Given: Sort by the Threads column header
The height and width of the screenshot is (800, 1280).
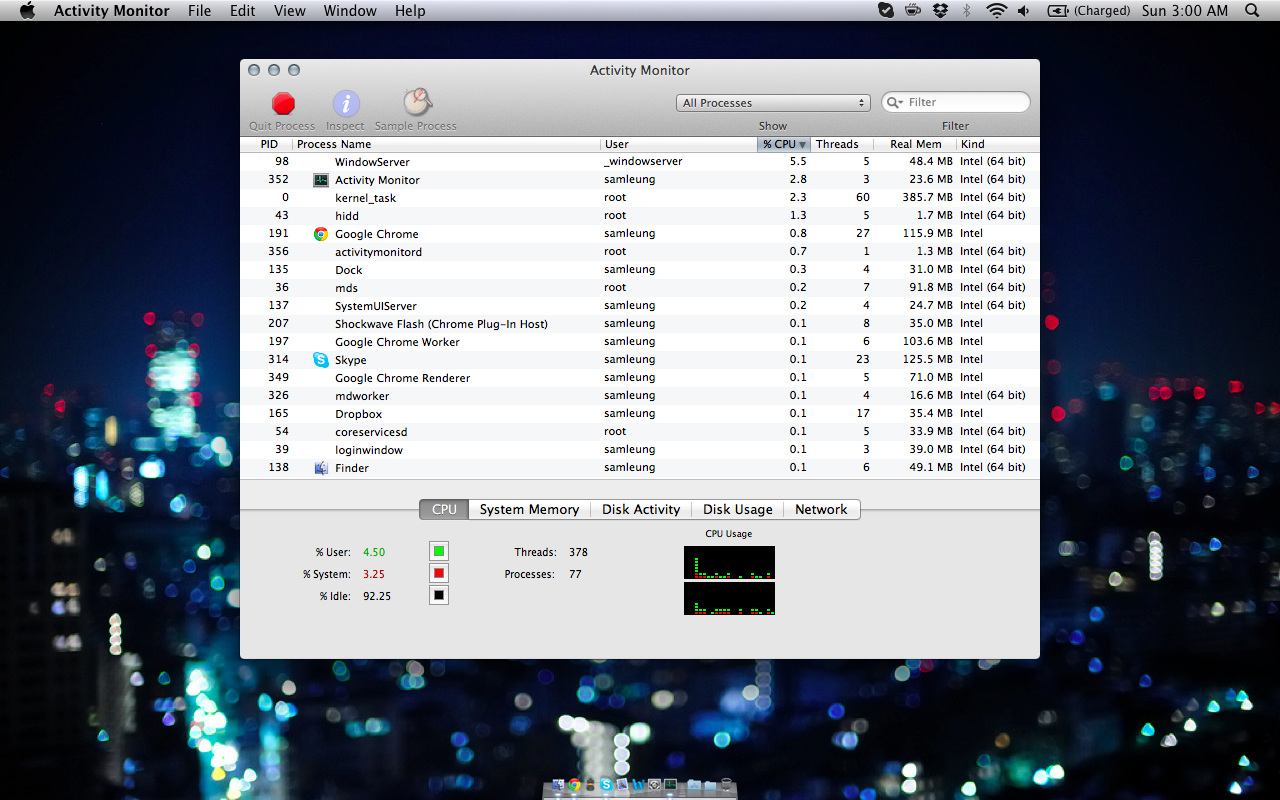Looking at the screenshot, I should point(841,144).
